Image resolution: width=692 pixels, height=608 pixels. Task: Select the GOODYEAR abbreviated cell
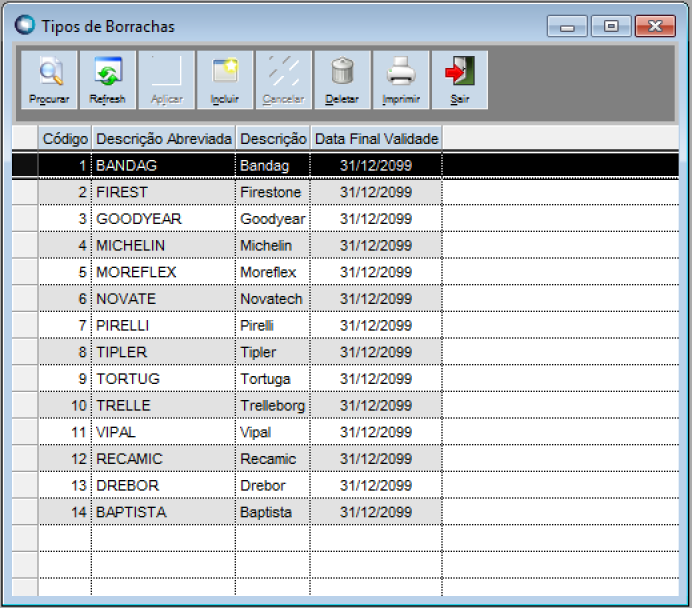(163, 219)
